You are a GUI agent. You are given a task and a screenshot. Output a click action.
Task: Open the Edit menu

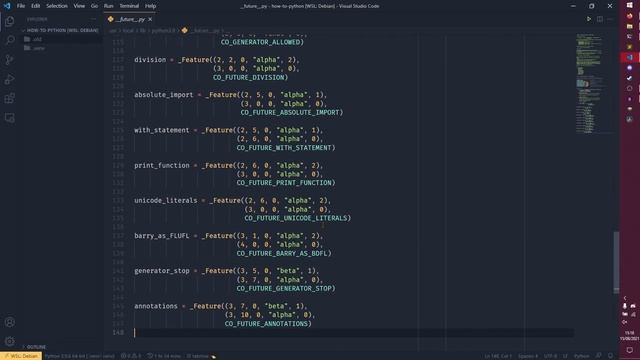[x=36, y=6]
